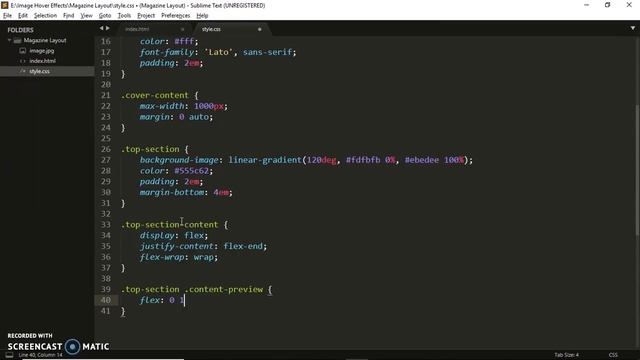Open the Preferences menu
Screen dimensions: 640x360
(176, 16)
